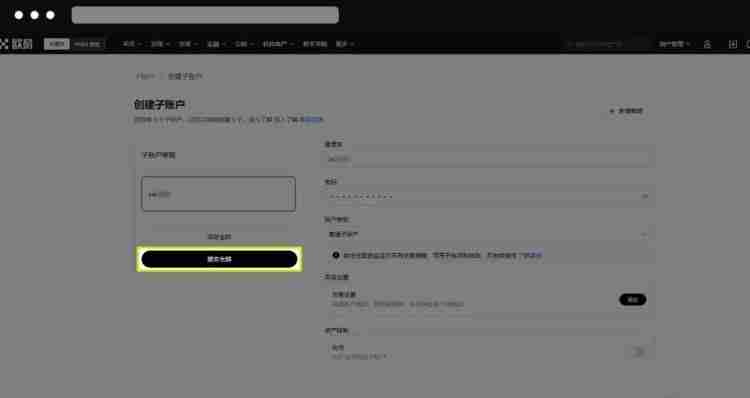Viewport: 750px width, 398px height.
Task: Click the search box in the navbar
Action: pos(606,44)
